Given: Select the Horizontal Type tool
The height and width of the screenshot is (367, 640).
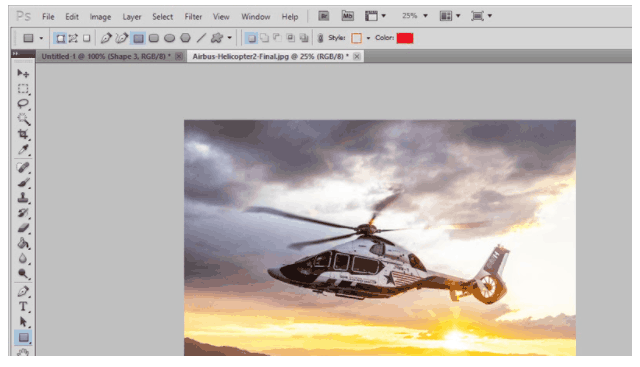Looking at the screenshot, I should (x=23, y=307).
